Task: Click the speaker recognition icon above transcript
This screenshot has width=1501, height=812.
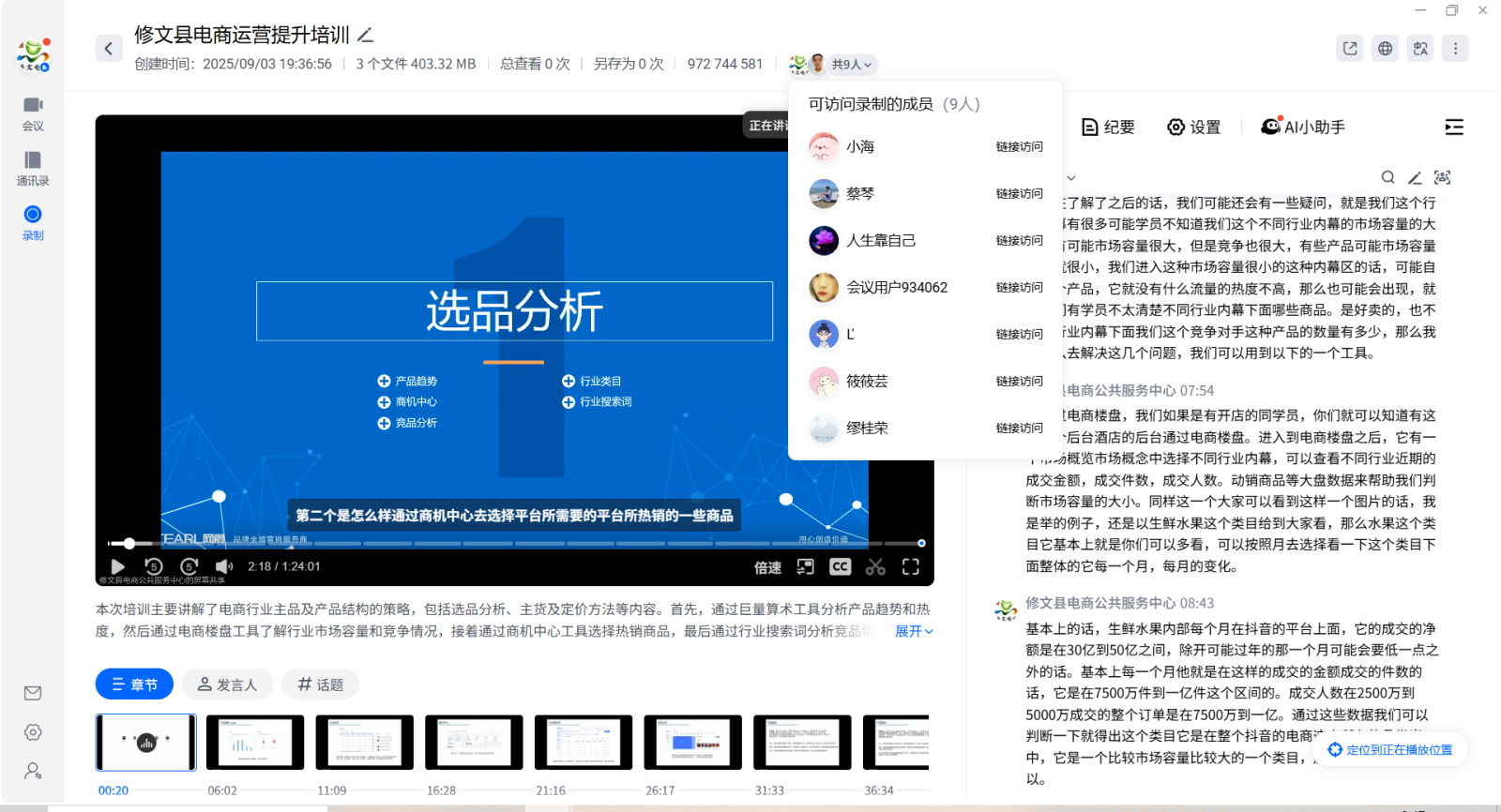Action: tap(1442, 177)
